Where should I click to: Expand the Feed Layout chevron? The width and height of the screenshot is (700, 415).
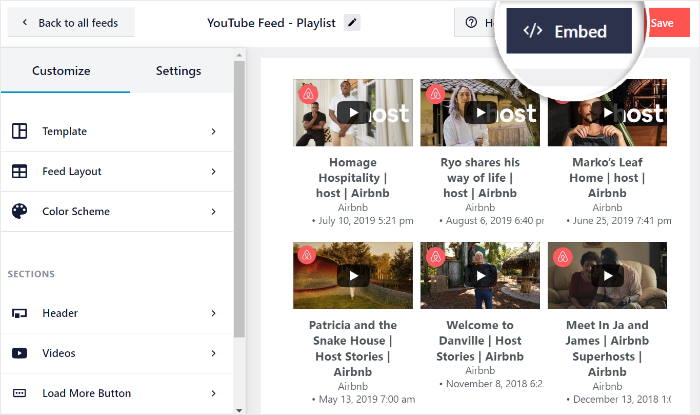click(x=213, y=171)
